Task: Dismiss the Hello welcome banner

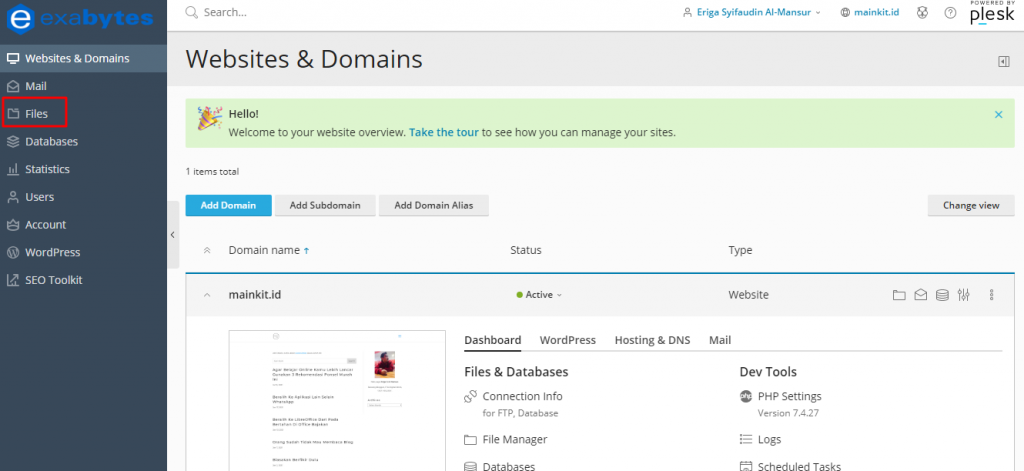Action: 998,115
